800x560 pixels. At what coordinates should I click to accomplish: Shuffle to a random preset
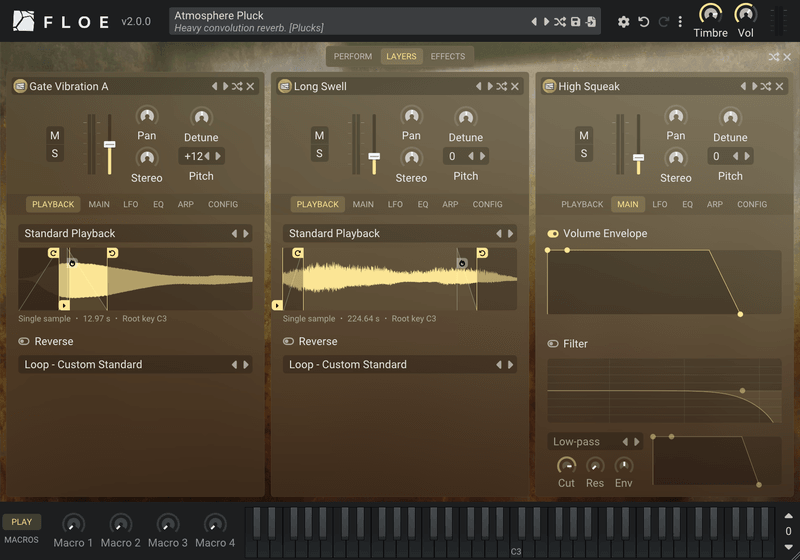click(560, 21)
